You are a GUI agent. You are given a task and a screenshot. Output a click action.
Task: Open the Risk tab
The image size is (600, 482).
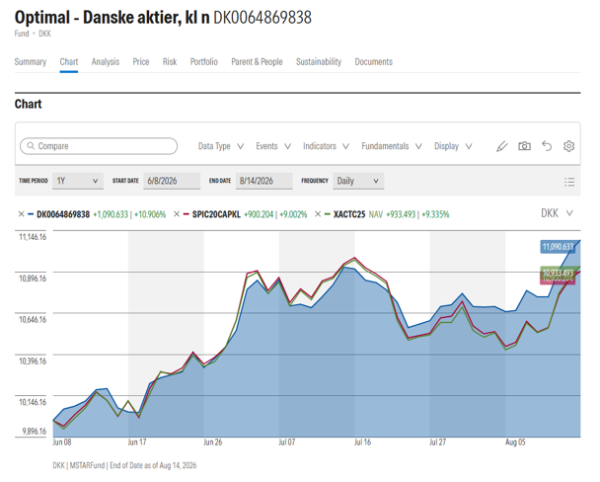tap(170, 62)
